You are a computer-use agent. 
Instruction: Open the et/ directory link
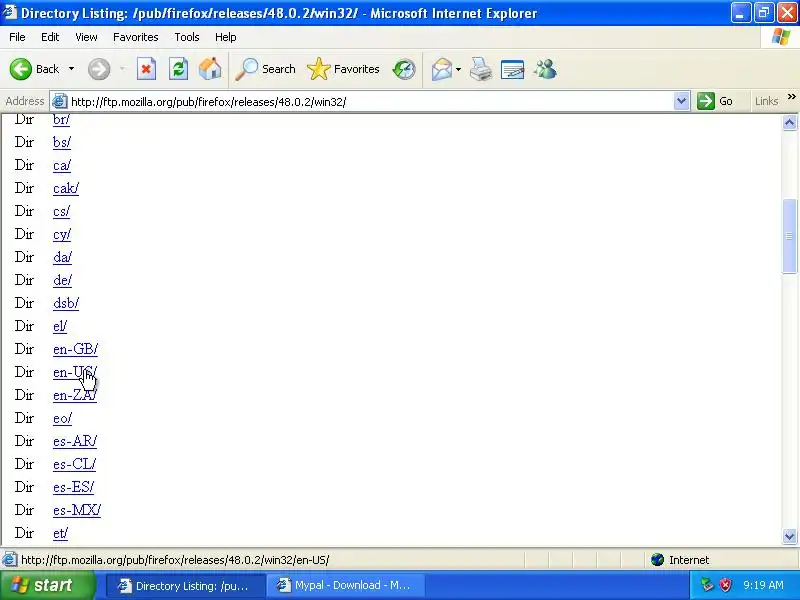(x=60, y=533)
